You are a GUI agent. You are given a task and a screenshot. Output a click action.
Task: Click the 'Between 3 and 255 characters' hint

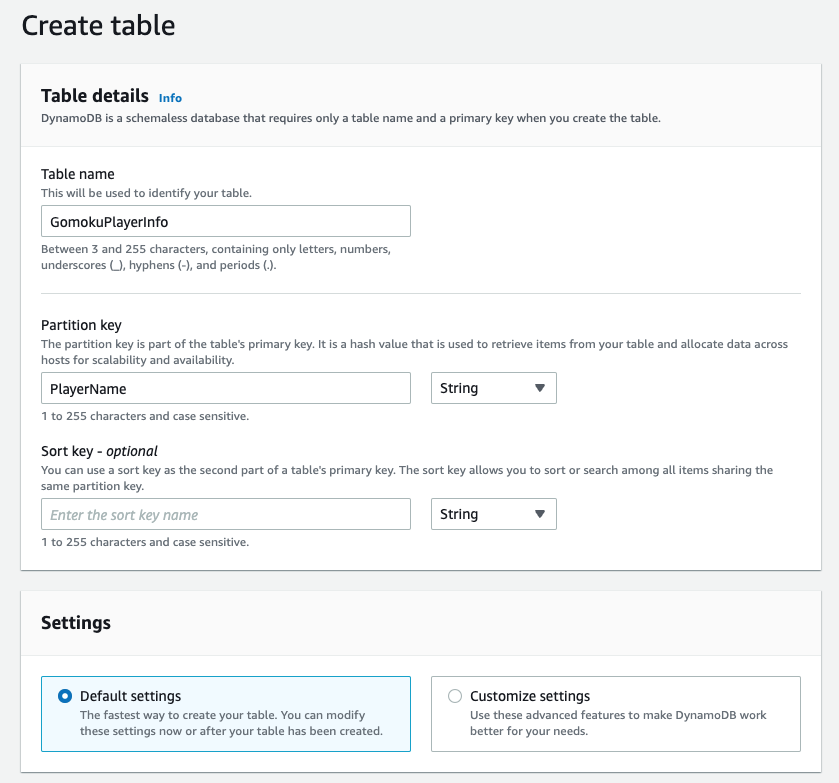(216, 257)
